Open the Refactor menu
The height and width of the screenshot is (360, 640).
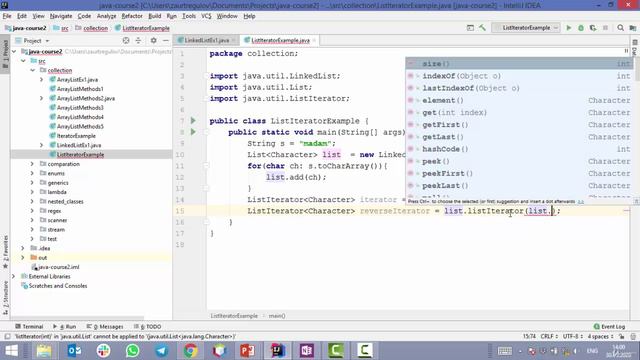(132, 16)
